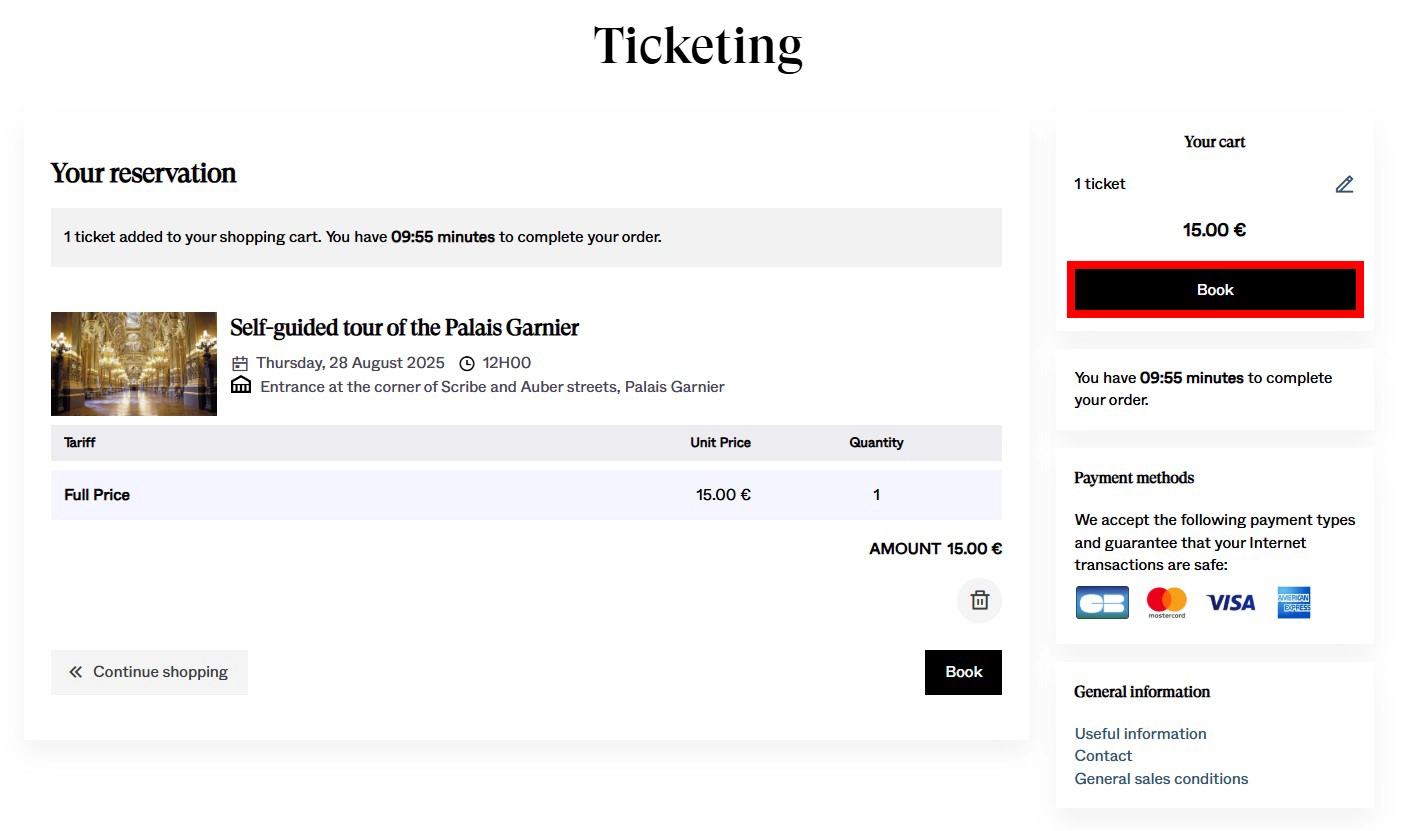Click the Palais Garnier tour thumbnail image

click(134, 364)
